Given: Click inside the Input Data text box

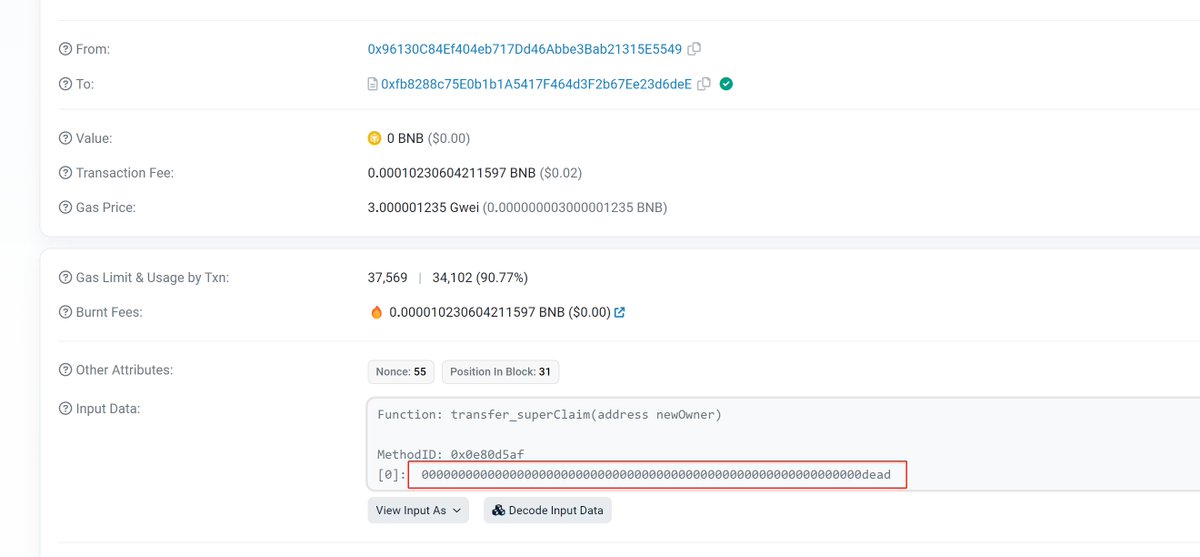Looking at the screenshot, I should [784, 443].
